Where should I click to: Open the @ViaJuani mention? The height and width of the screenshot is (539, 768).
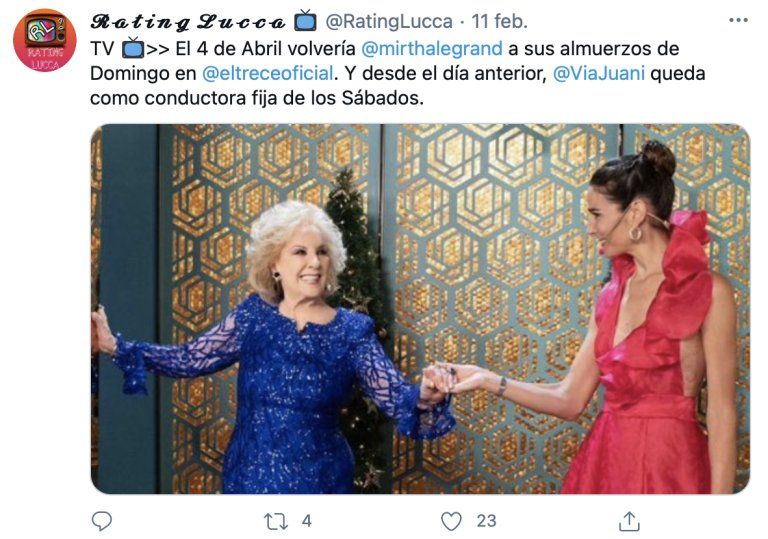(598, 74)
